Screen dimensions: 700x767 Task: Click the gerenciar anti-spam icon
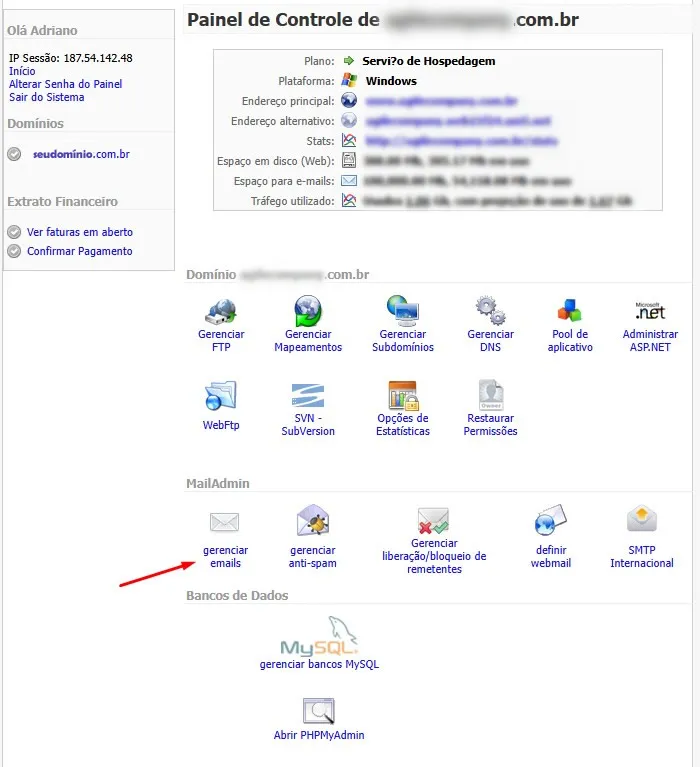(x=313, y=522)
